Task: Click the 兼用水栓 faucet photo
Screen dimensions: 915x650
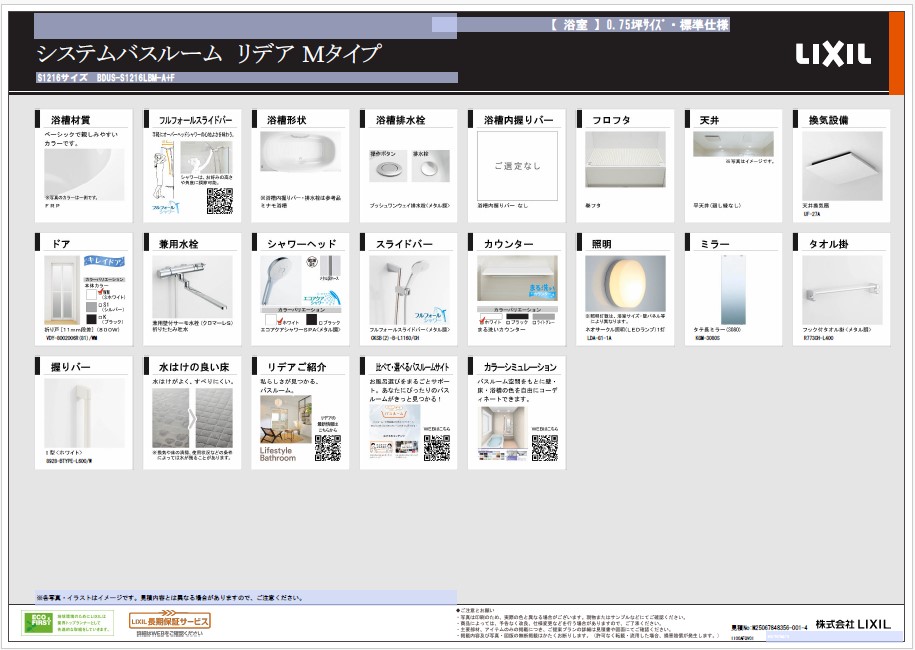Action: coord(192,286)
